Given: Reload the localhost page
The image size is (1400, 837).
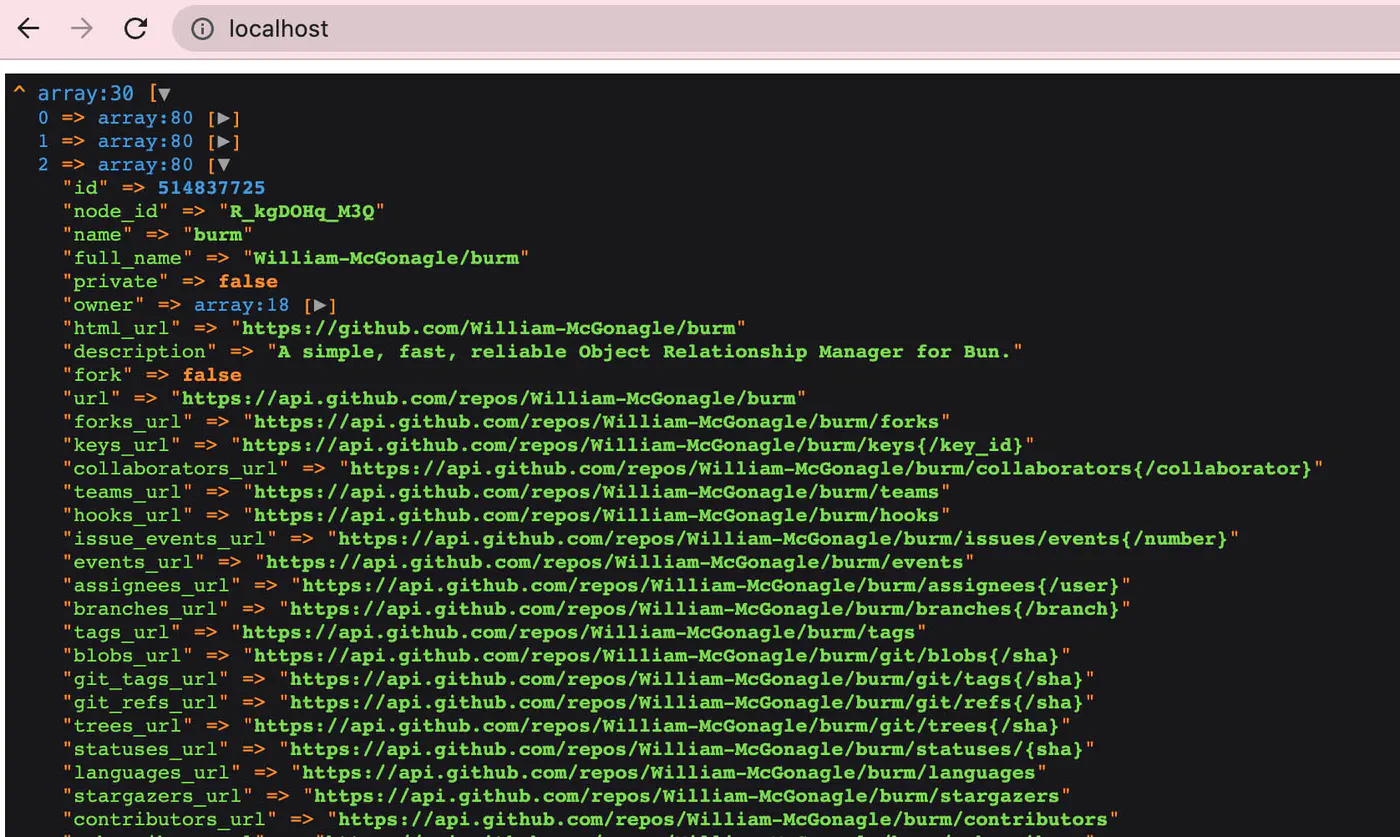Looking at the screenshot, I should click(x=136, y=29).
